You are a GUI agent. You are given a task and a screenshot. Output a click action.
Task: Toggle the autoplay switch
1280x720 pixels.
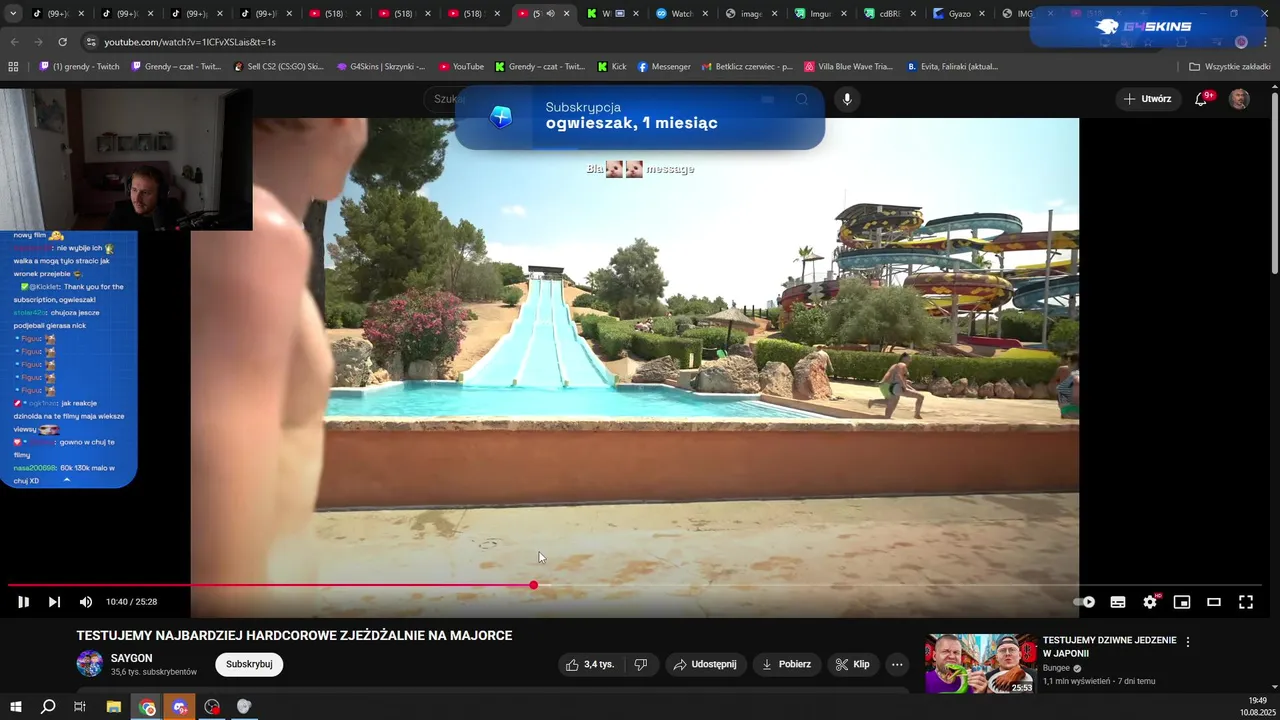pos(1084,602)
